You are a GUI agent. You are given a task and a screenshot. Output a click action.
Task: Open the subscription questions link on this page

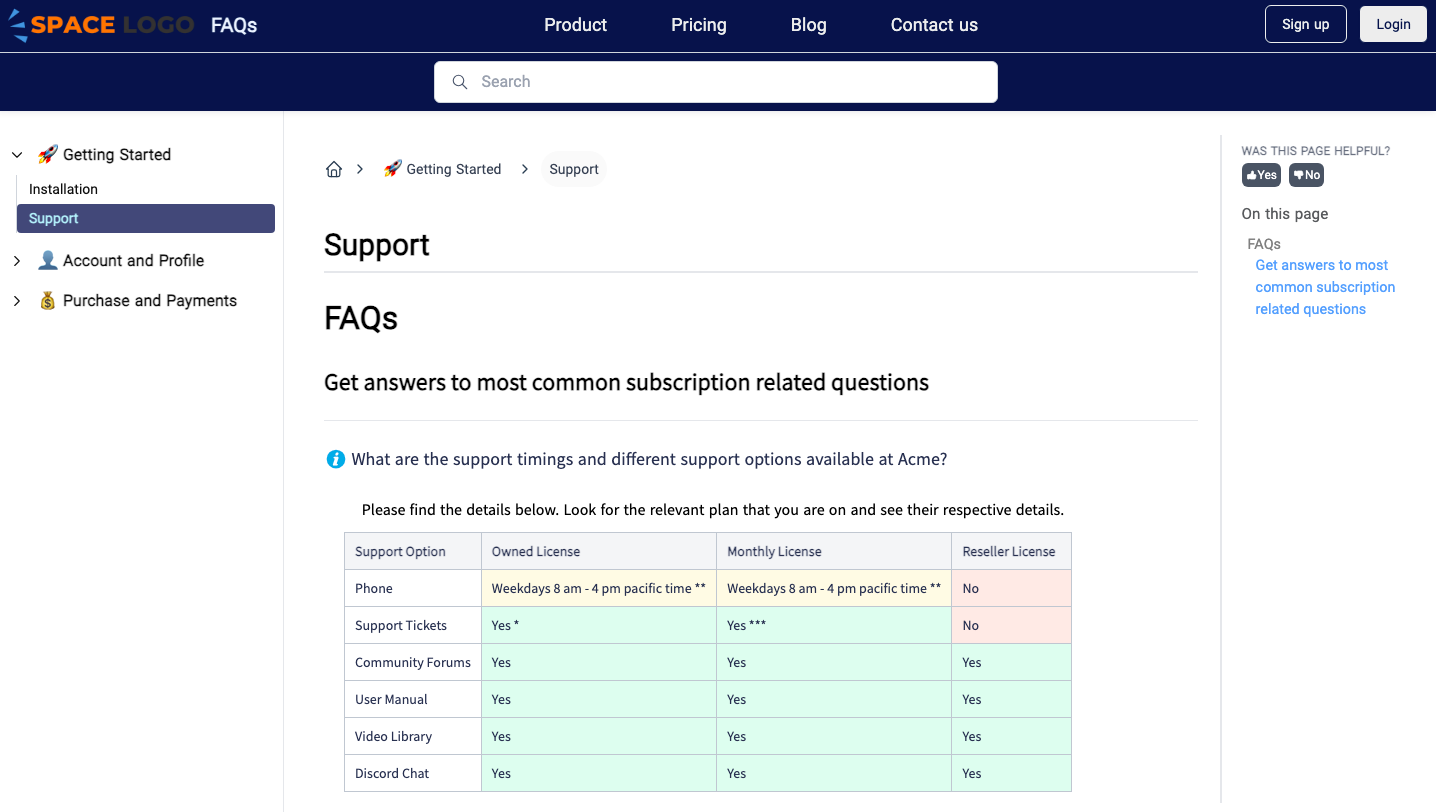click(x=1321, y=286)
